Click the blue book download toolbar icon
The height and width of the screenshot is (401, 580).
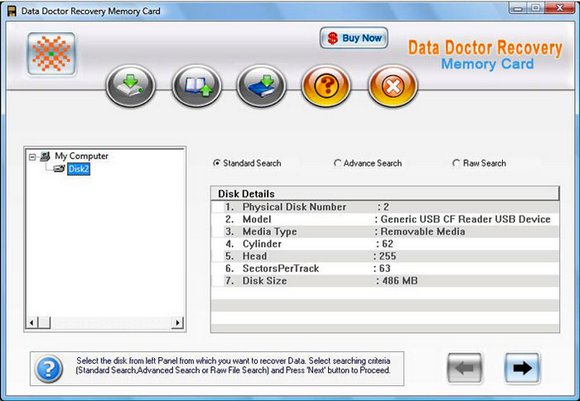pyautogui.click(x=262, y=86)
